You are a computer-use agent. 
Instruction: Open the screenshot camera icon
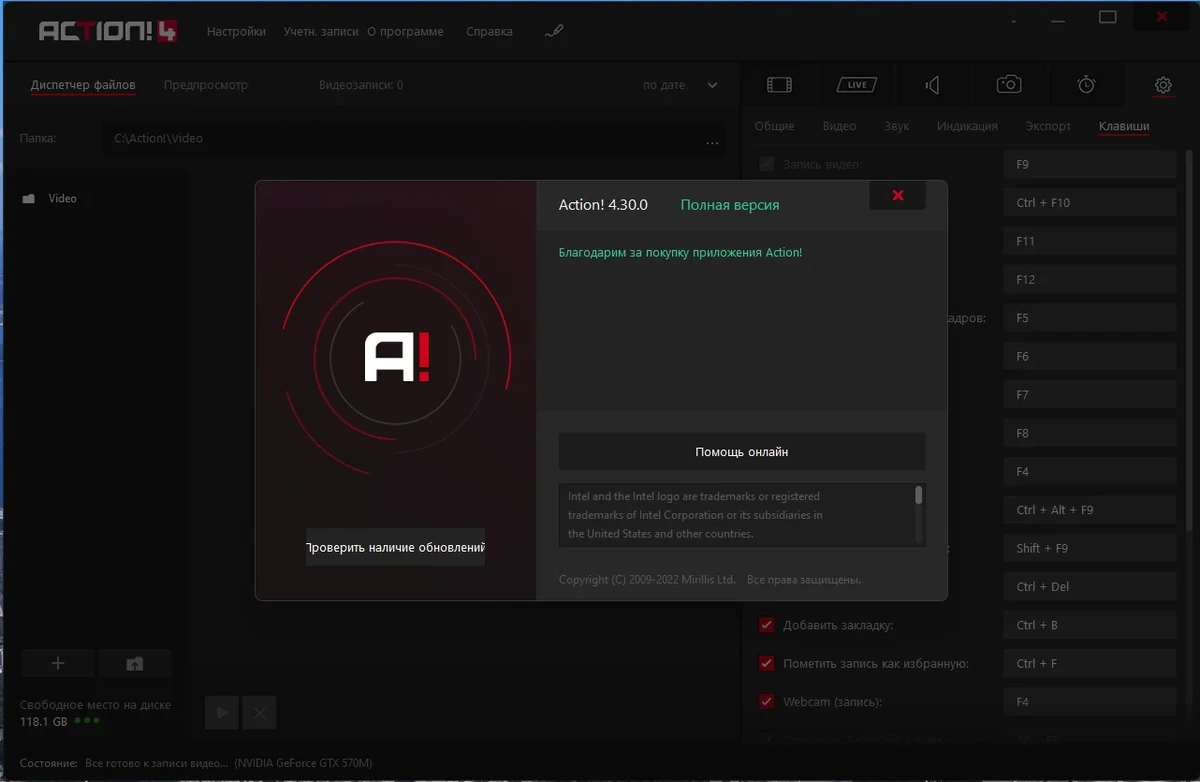(1009, 85)
